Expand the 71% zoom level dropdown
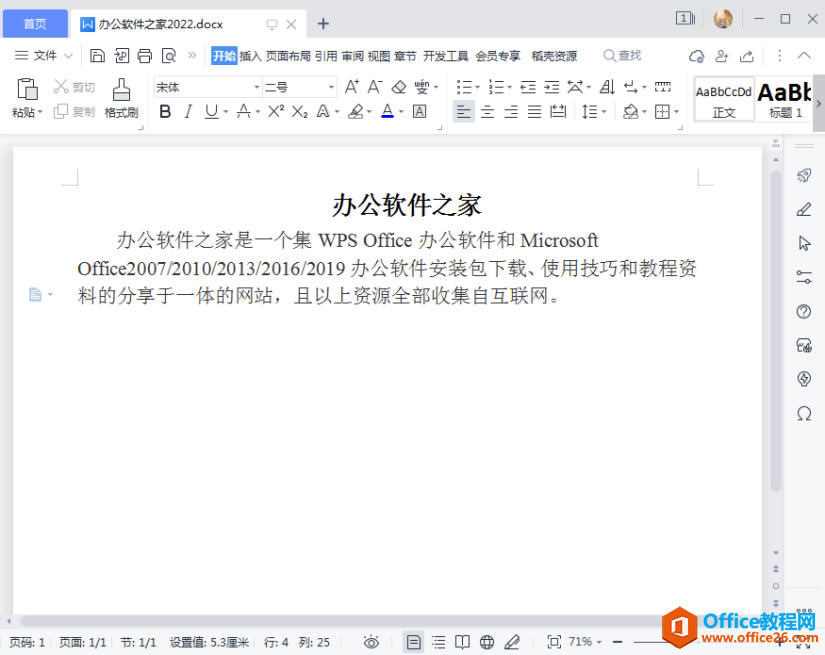The width and height of the screenshot is (825, 655). [x=585, y=642]
